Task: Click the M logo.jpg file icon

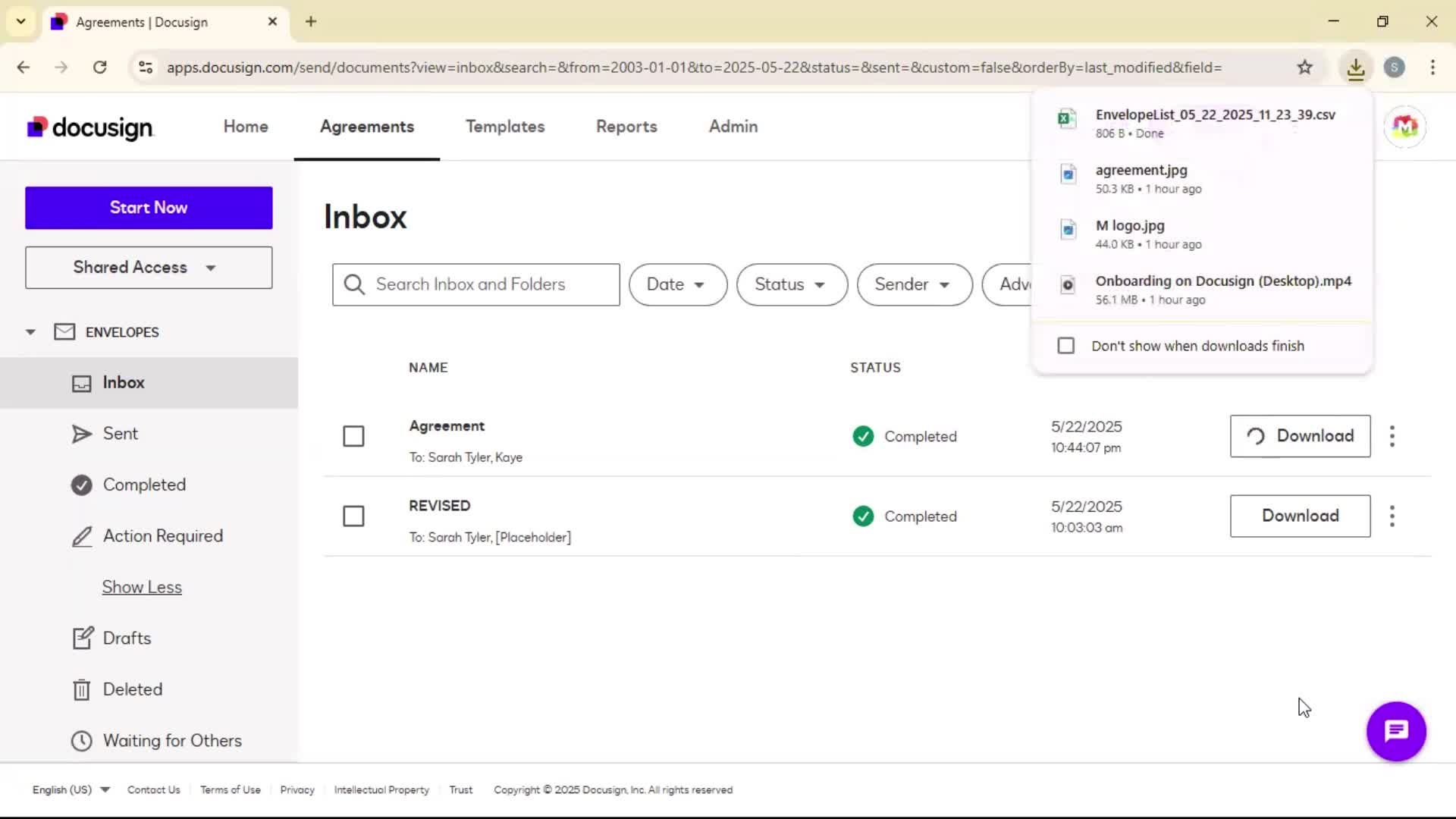Action: [1068, 229]
